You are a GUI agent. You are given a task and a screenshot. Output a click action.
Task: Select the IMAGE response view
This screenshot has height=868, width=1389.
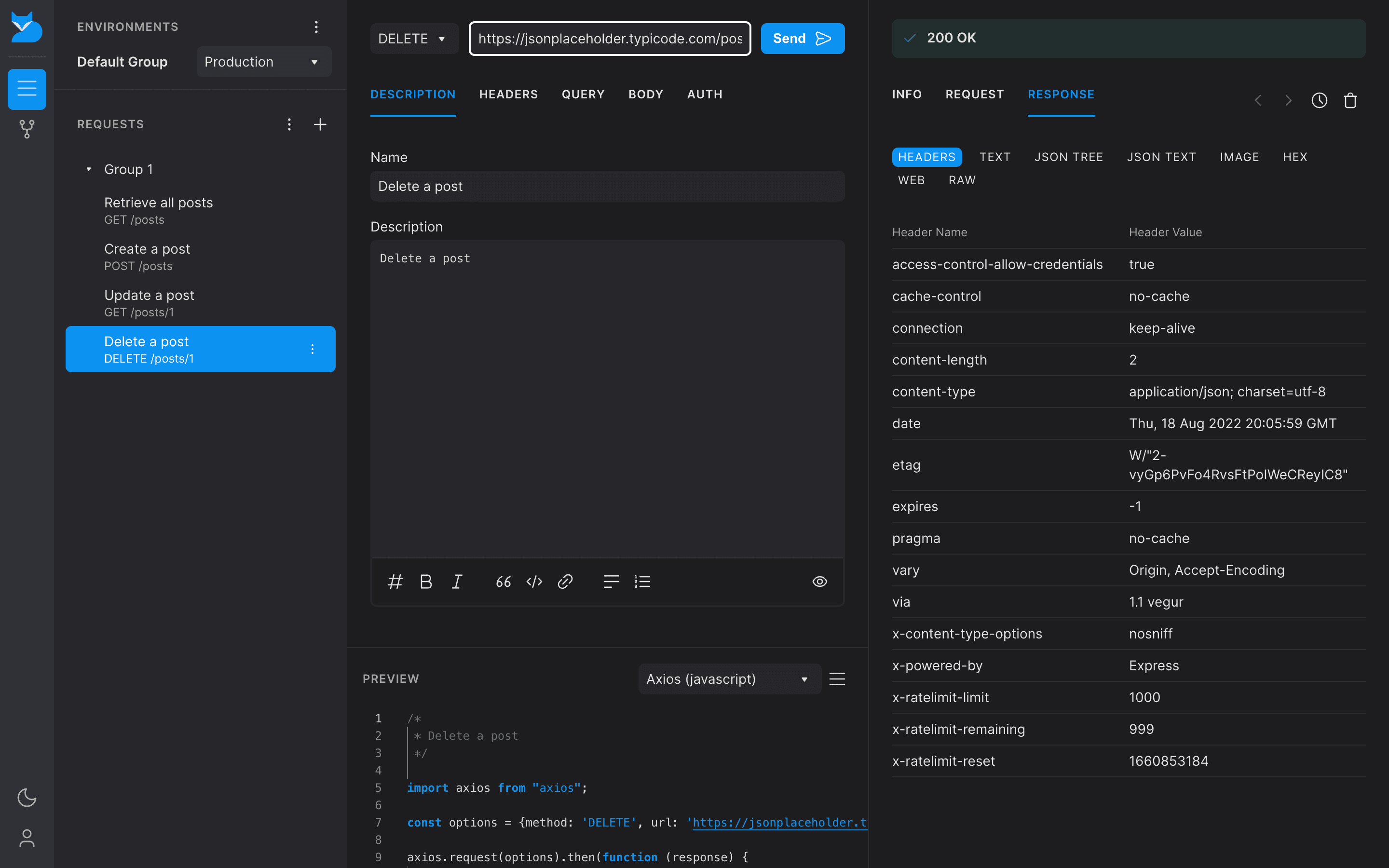pyautogui.click(x=1239, y=157)
